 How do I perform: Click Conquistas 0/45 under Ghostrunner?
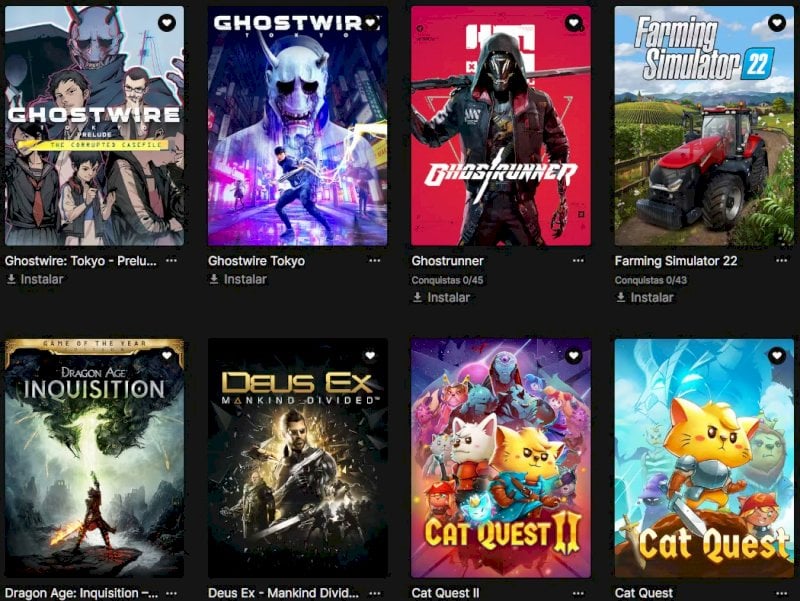[x=447, y=280]
